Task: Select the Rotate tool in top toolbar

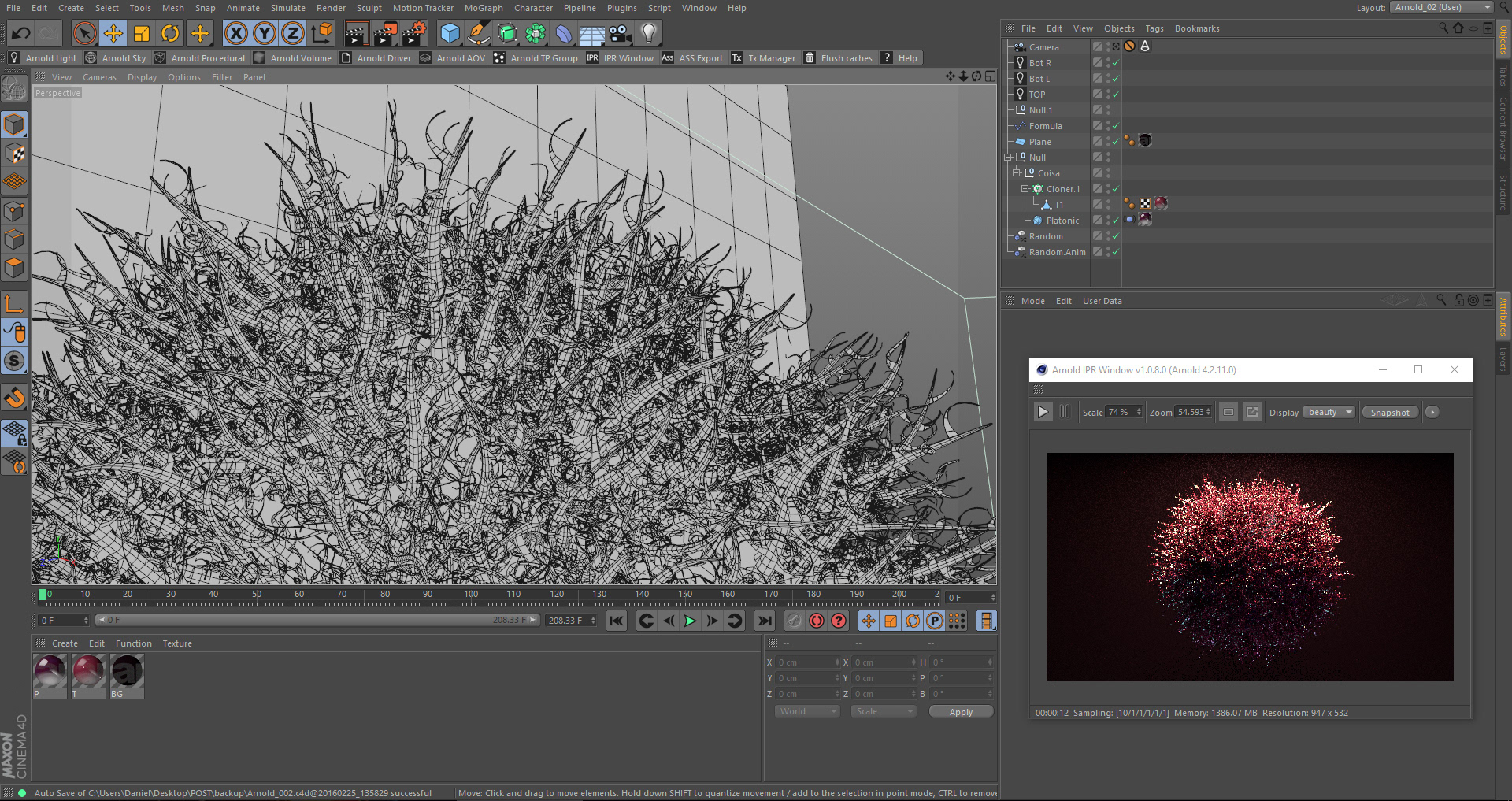Action: pos(170,33)
